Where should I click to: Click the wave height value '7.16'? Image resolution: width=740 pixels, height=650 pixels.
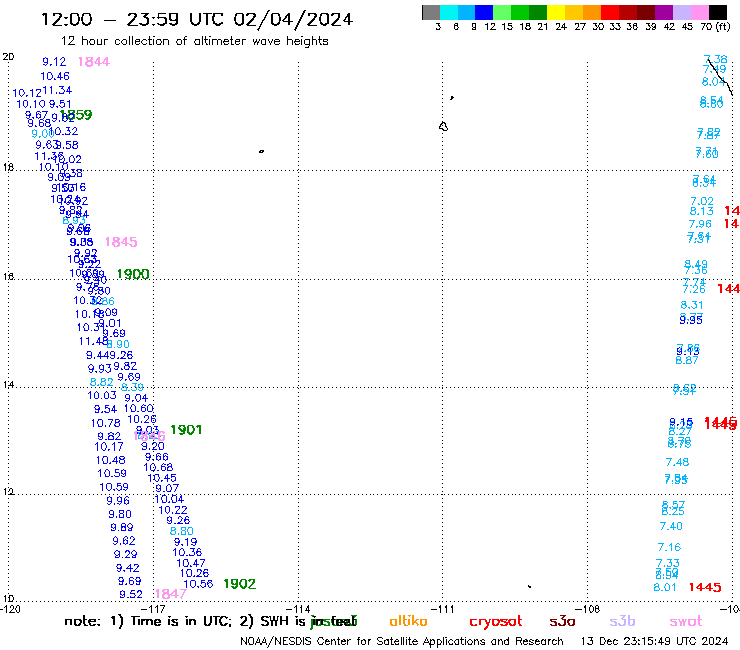coord(669,548)
